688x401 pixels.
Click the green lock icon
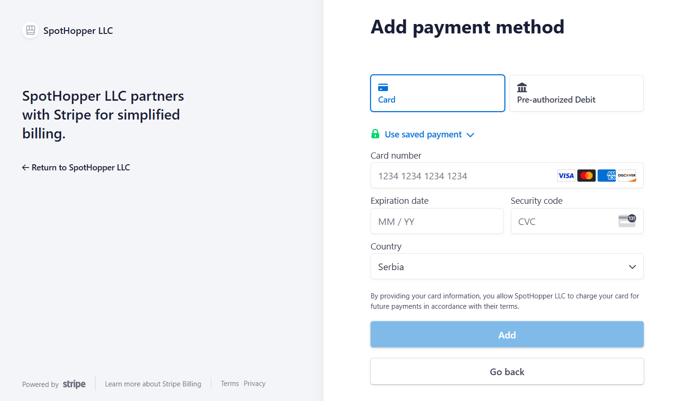[x=375, y=134]
